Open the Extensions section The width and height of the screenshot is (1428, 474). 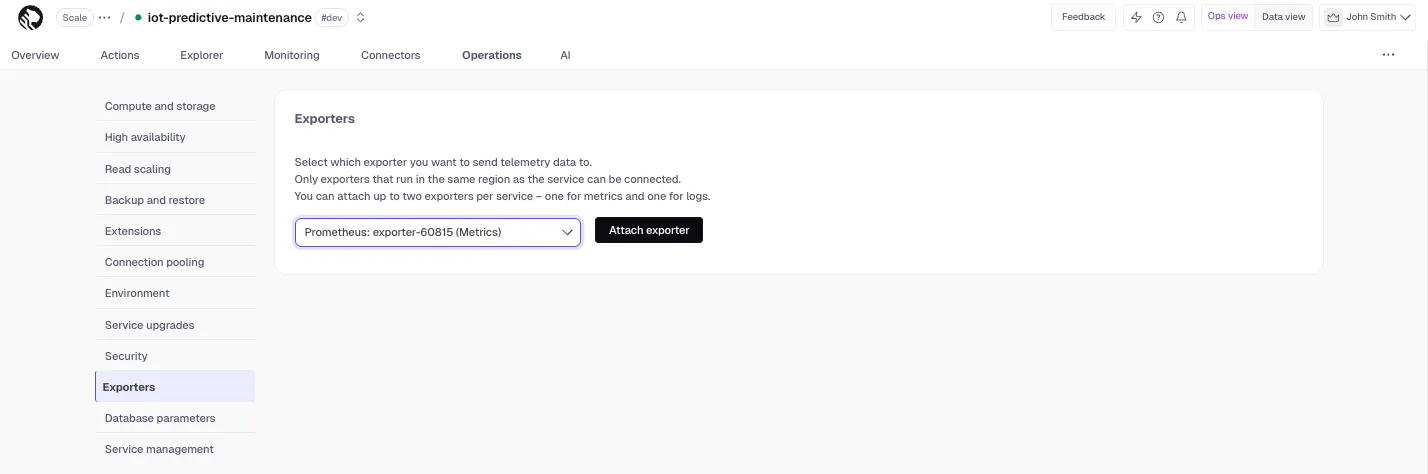pos(175,231)
